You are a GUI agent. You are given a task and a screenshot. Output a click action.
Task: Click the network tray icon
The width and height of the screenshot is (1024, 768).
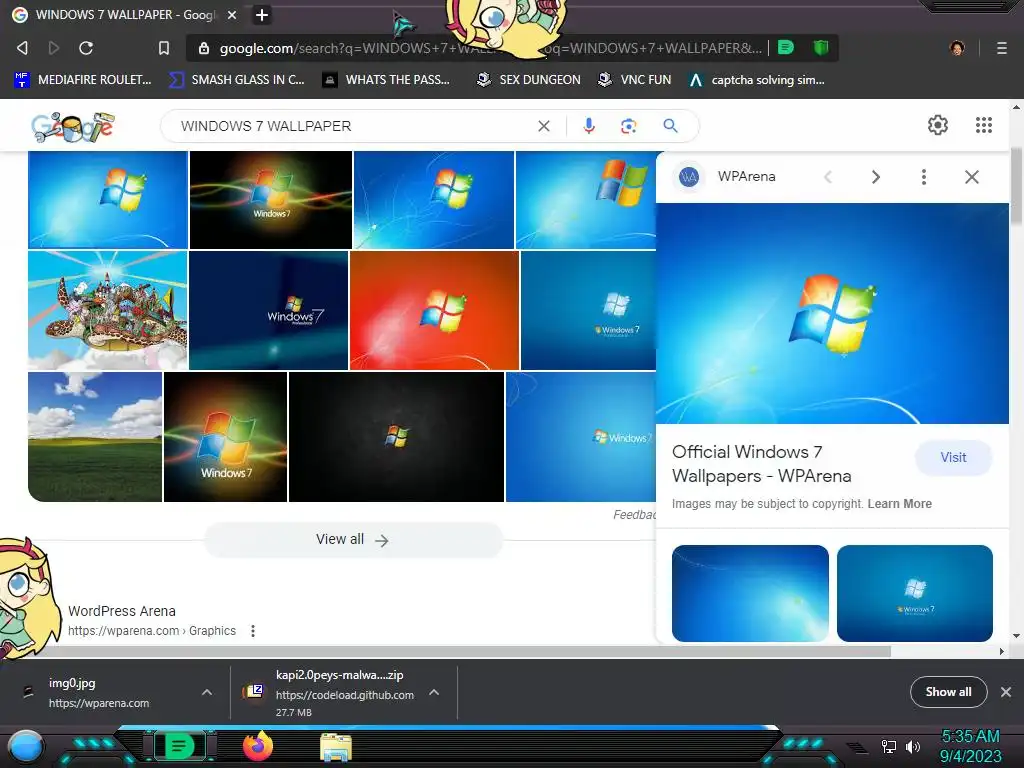[889, 746]
